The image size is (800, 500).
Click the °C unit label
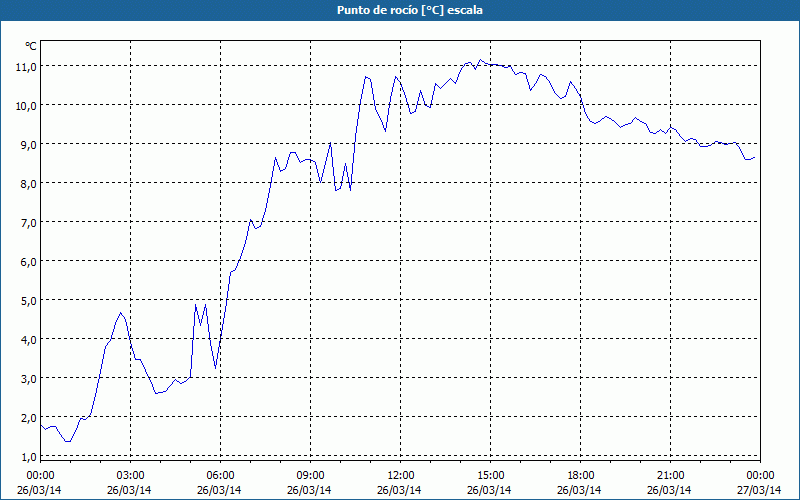(31, 46)
